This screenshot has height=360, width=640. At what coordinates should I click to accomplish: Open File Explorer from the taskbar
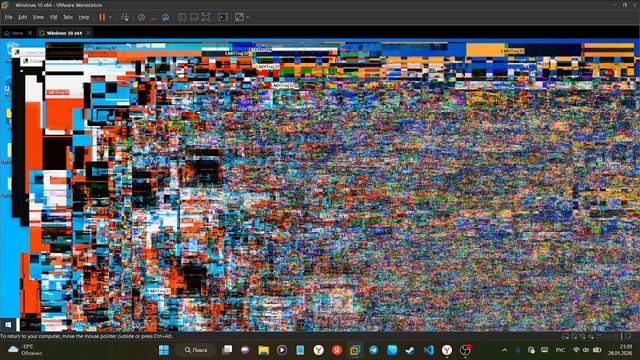point(264,350)
